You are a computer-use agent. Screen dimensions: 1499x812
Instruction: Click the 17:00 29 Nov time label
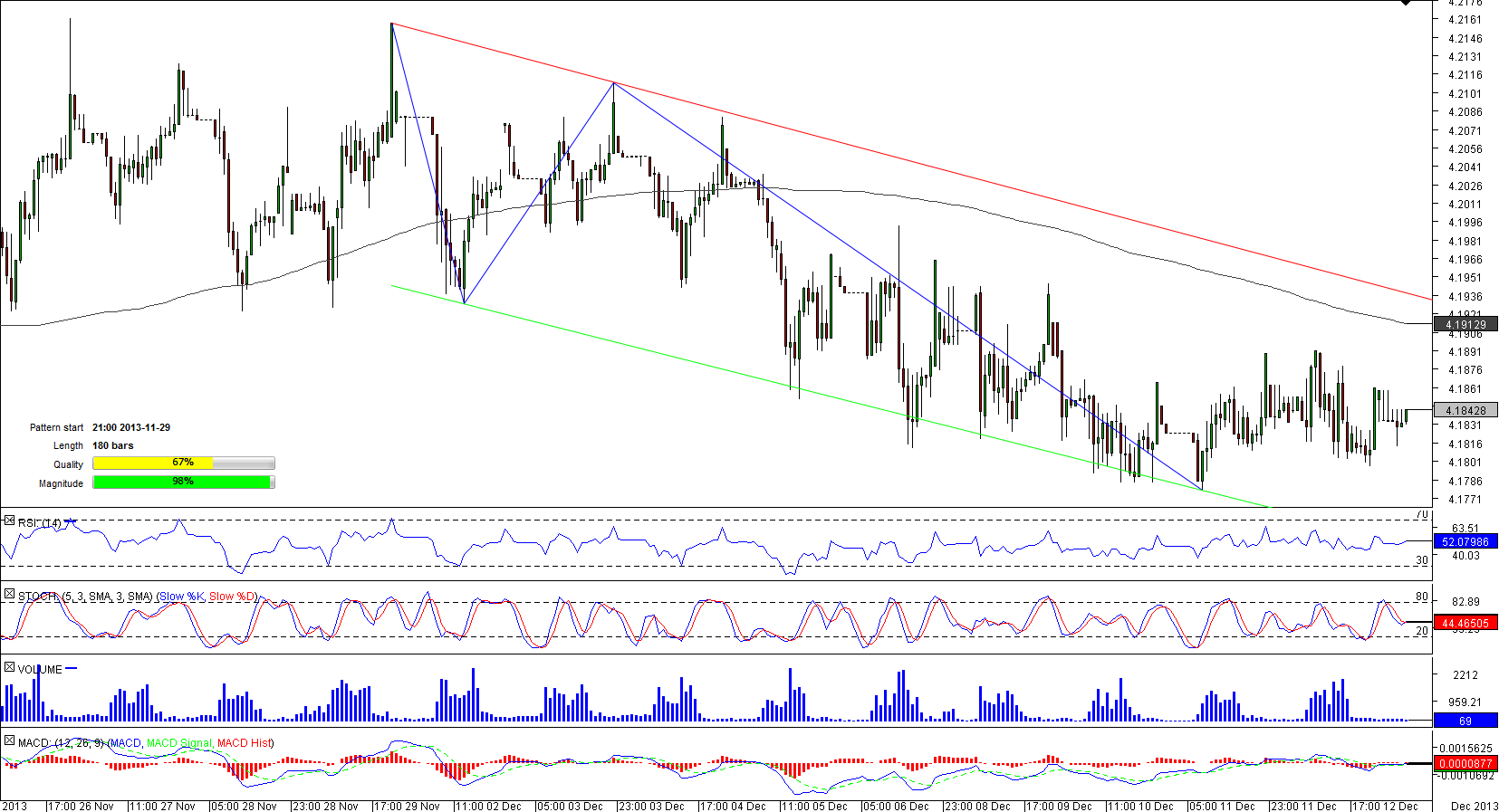tap(407, 806)
